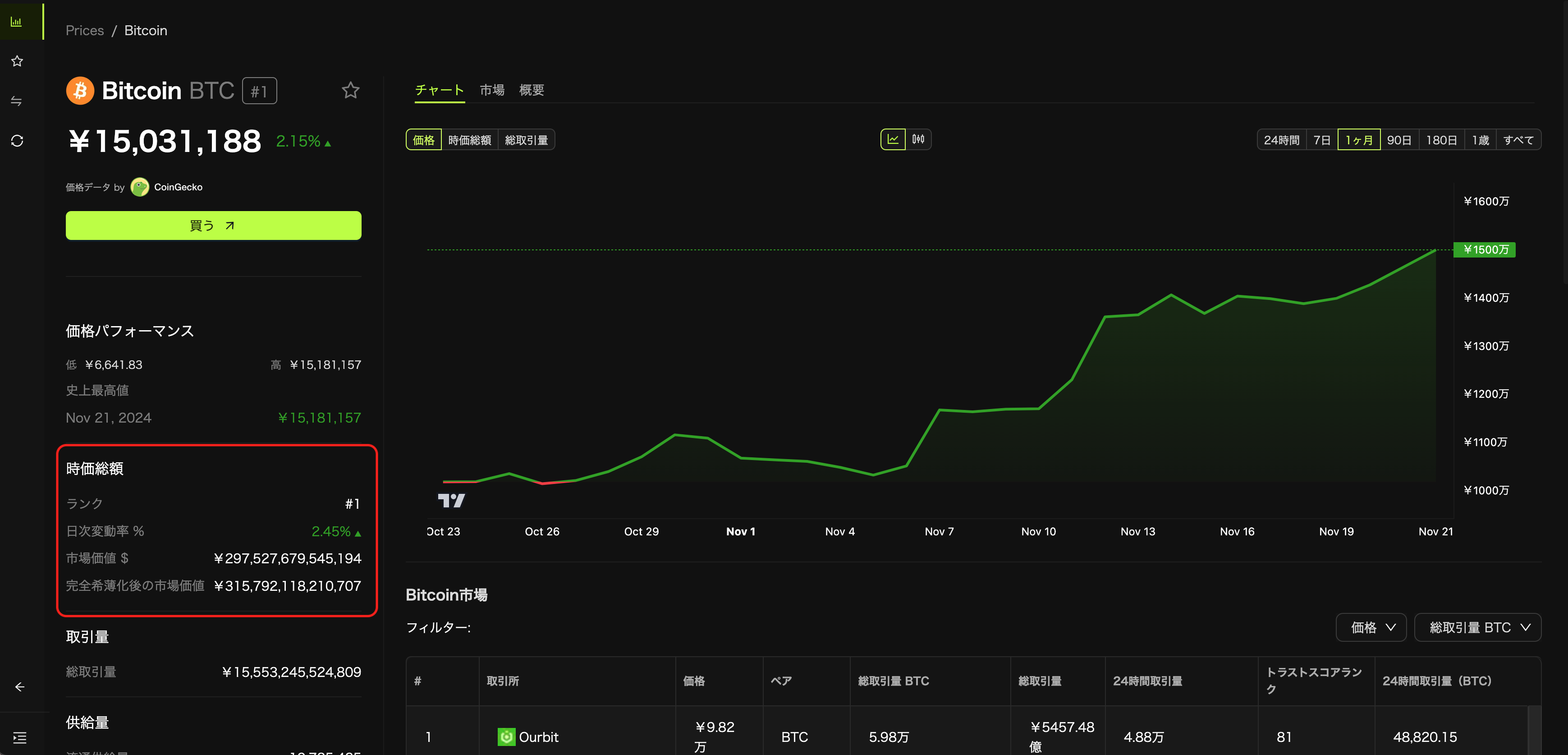The image size is (1568, 755).
Task: Open the favorites star in sidebar
Action: click(x=17, y=61)
